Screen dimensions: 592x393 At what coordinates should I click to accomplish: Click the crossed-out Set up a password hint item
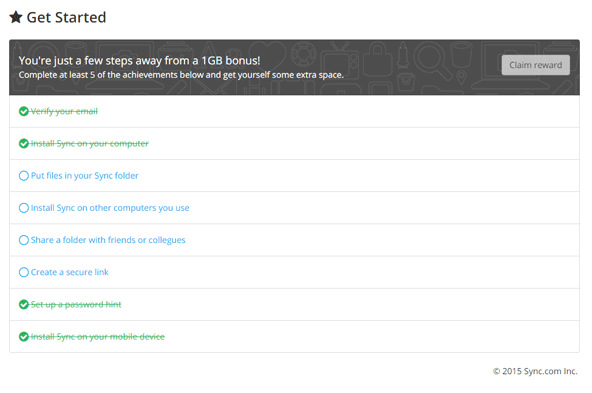[76, 304]
